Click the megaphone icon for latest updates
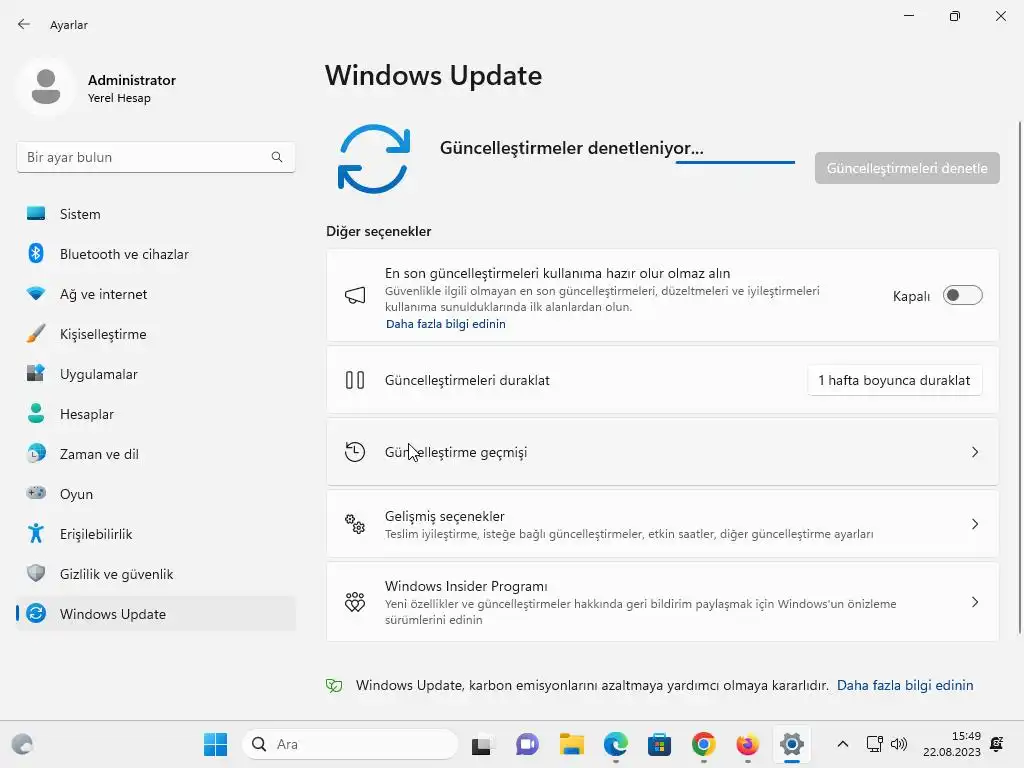1024x768 pixels. (x=355, y=295)
